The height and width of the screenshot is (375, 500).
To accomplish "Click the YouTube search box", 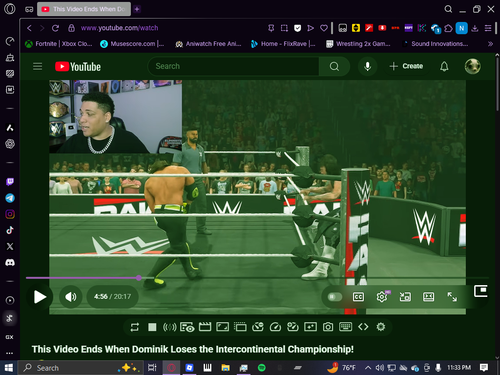I will [x=233, y=66].
